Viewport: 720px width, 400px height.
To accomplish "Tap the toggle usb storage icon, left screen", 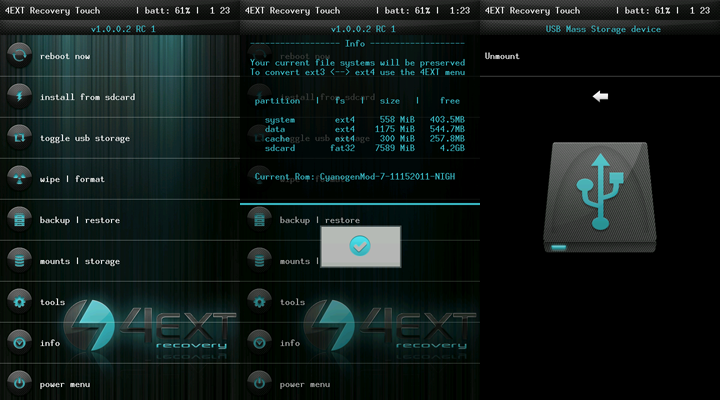I will pyautogui.click(x=19, y=137).
